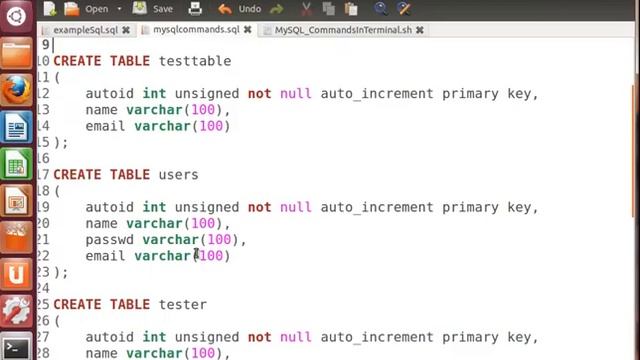Image resolution: width=640 pixels, height=360 pixels.
Task: Click the Open file folder icon
Action: click(x=71, y=9)
